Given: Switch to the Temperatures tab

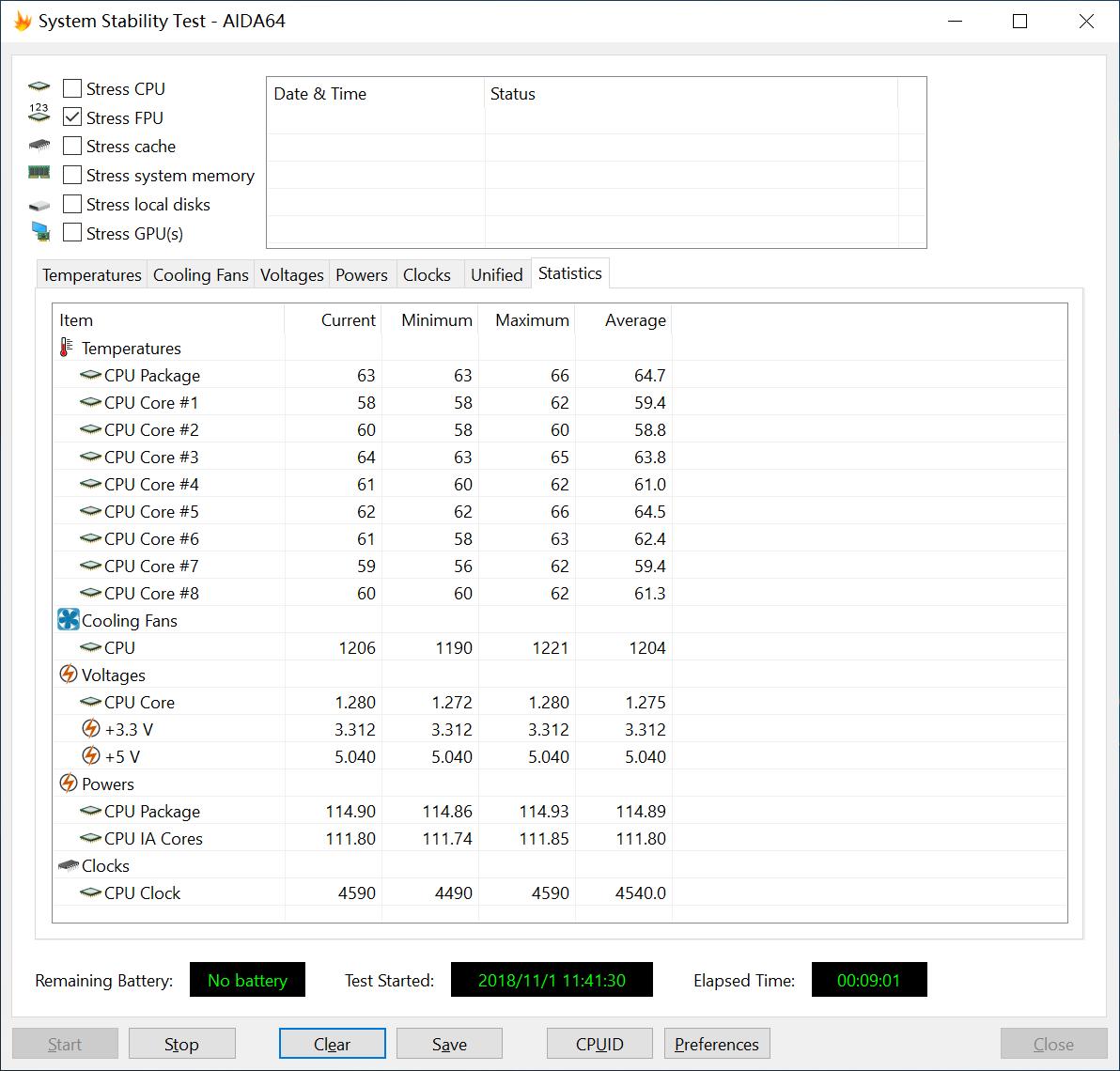Looking at the screenshot, I should tap(91, 274).
